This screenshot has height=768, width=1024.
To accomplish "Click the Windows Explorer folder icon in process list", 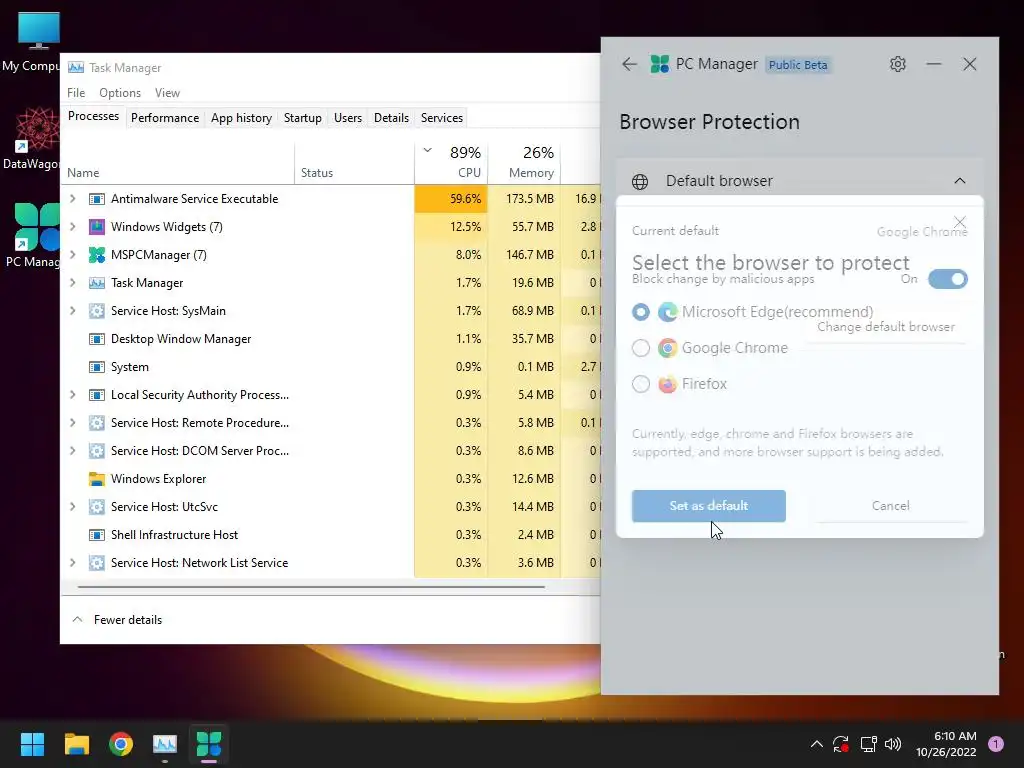I will tap(97, 479).
